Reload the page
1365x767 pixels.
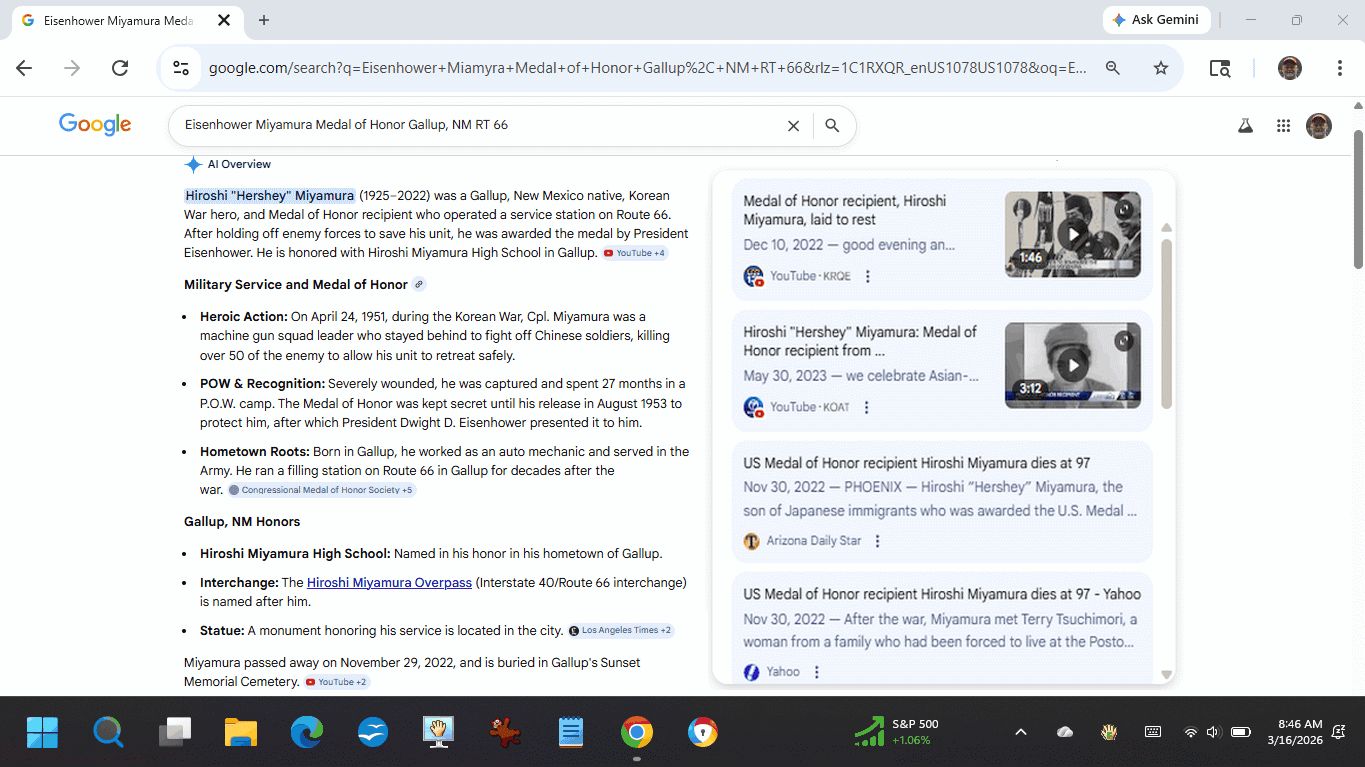(x=120, y=68)
